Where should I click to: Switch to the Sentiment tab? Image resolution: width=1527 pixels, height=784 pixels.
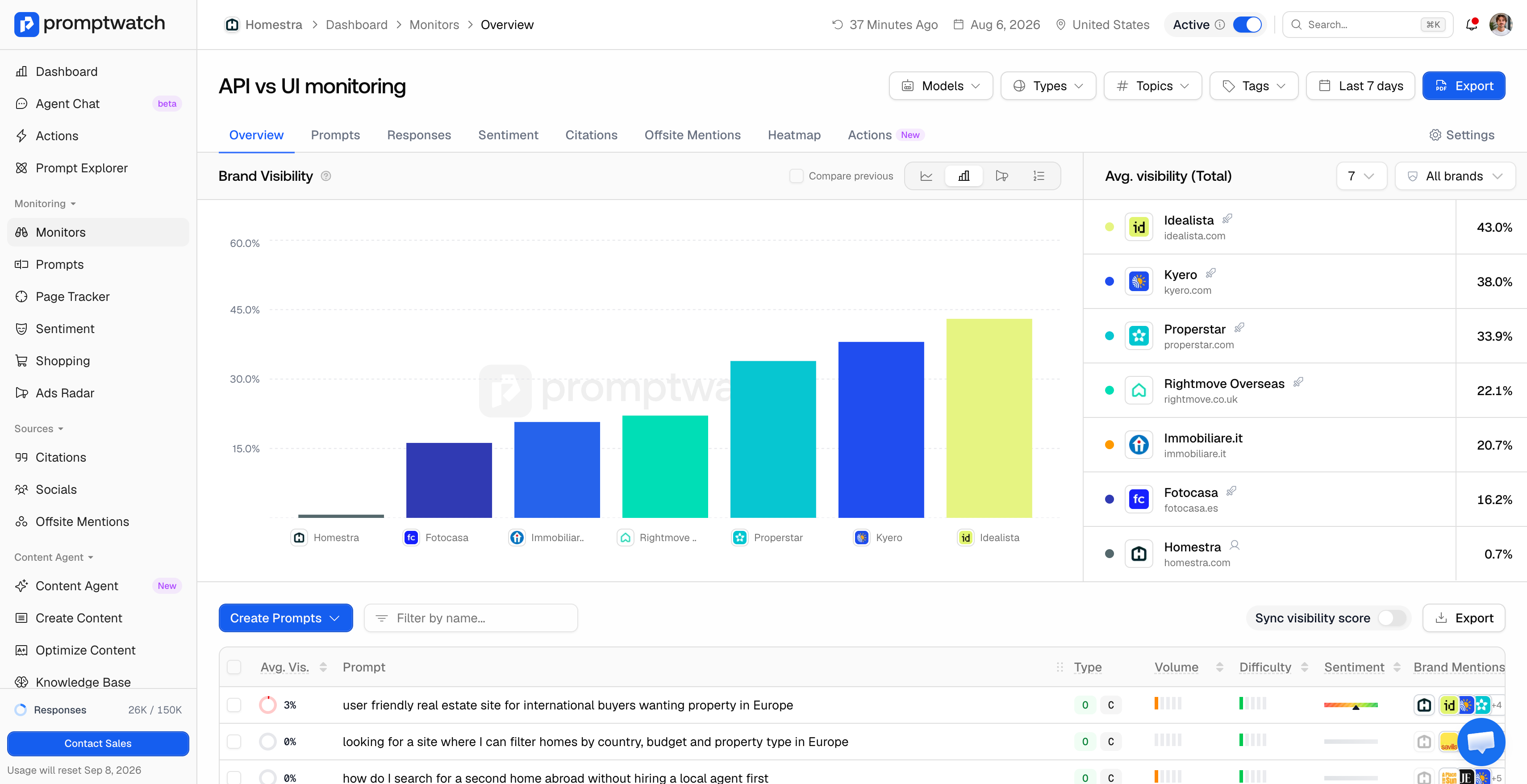point(508,135)
